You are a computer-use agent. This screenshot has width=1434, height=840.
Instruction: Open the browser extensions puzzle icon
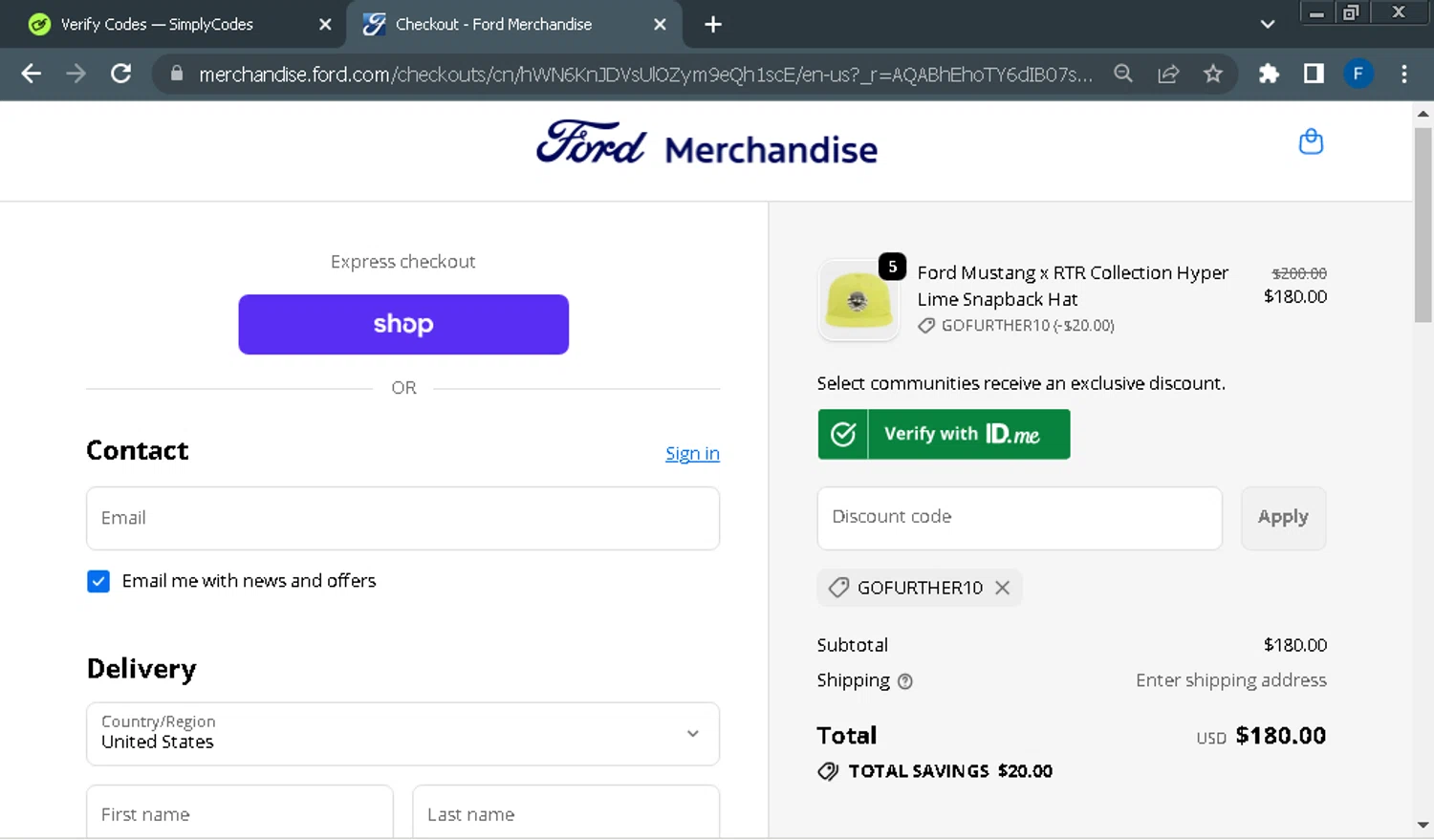coord(1269,74)
